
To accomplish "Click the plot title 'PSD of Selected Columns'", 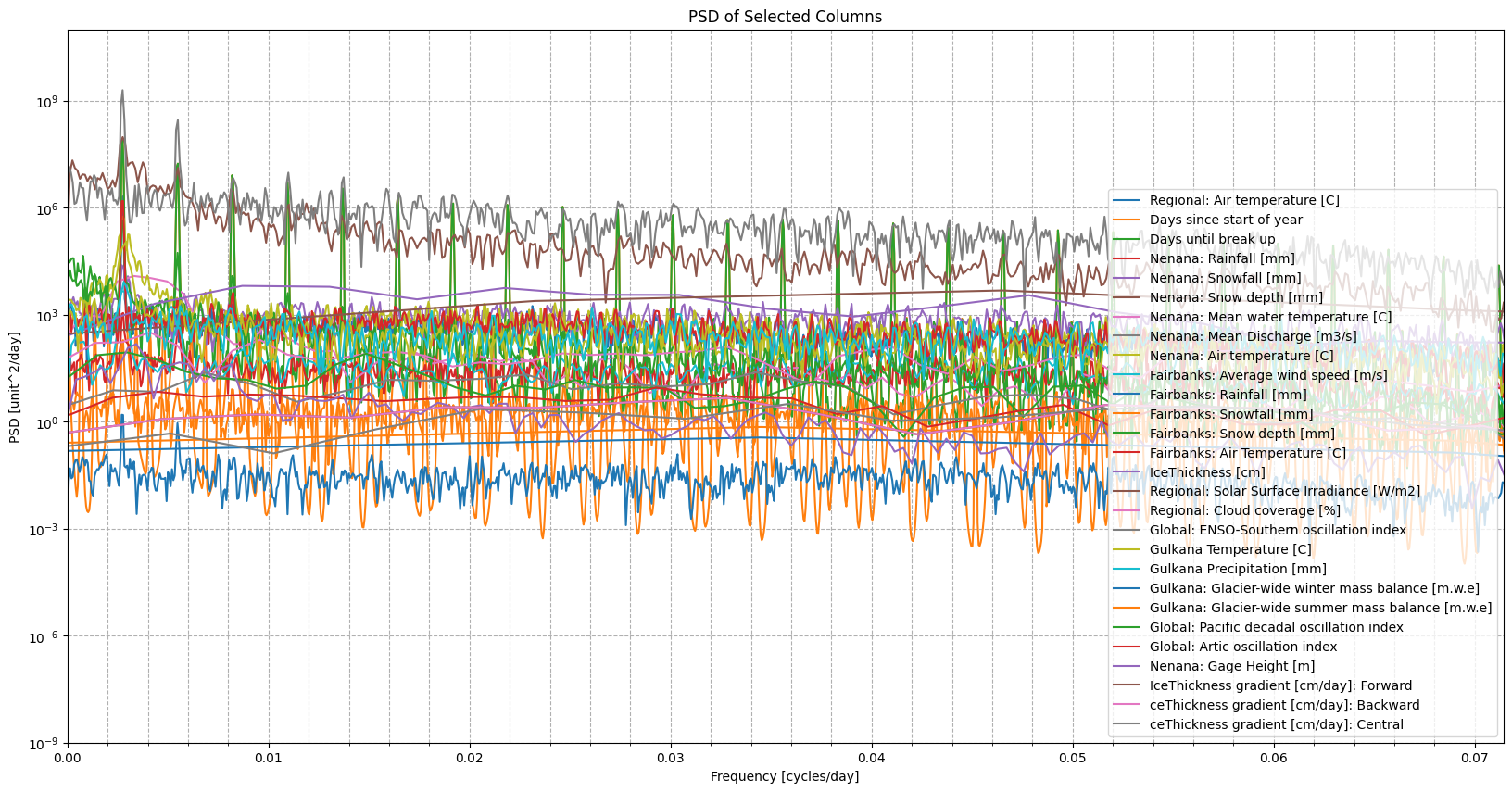I will pyautogui.click(x=785, y=17).
